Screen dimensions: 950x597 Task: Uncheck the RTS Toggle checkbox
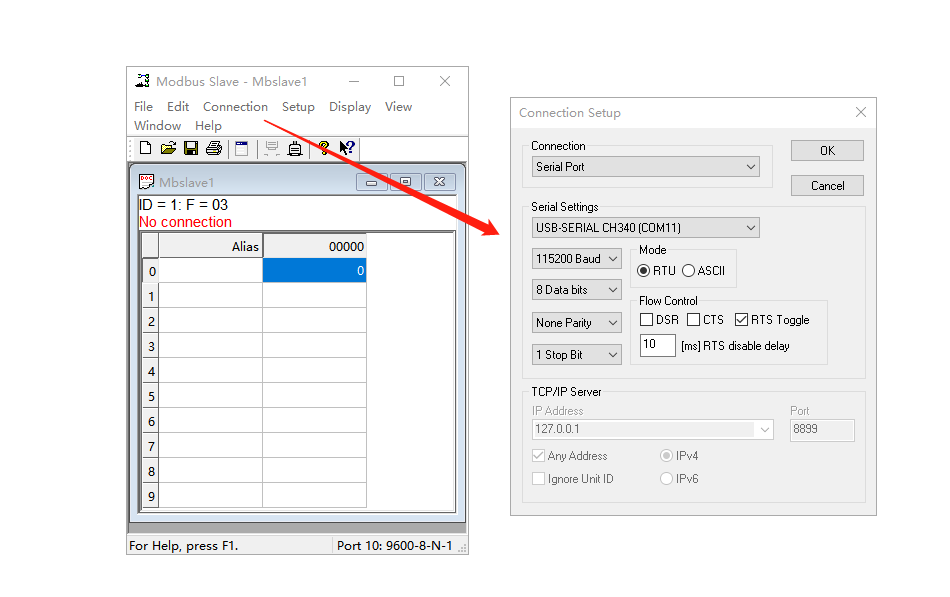(x=741, y=320)
